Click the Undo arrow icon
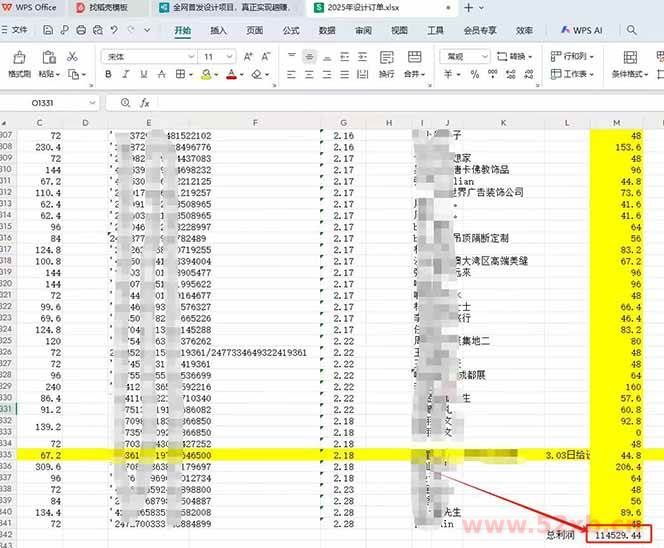Image resolution: width=664 pixels, height=548 pixels. (x=114, y=31)
